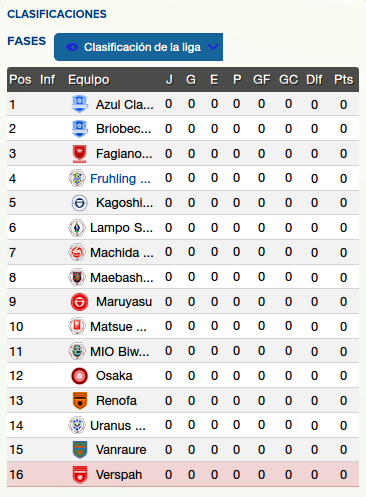This screenshot has width=366, height=497.
Task: Open the MIO Biw... team name
Action: [120, 351]
